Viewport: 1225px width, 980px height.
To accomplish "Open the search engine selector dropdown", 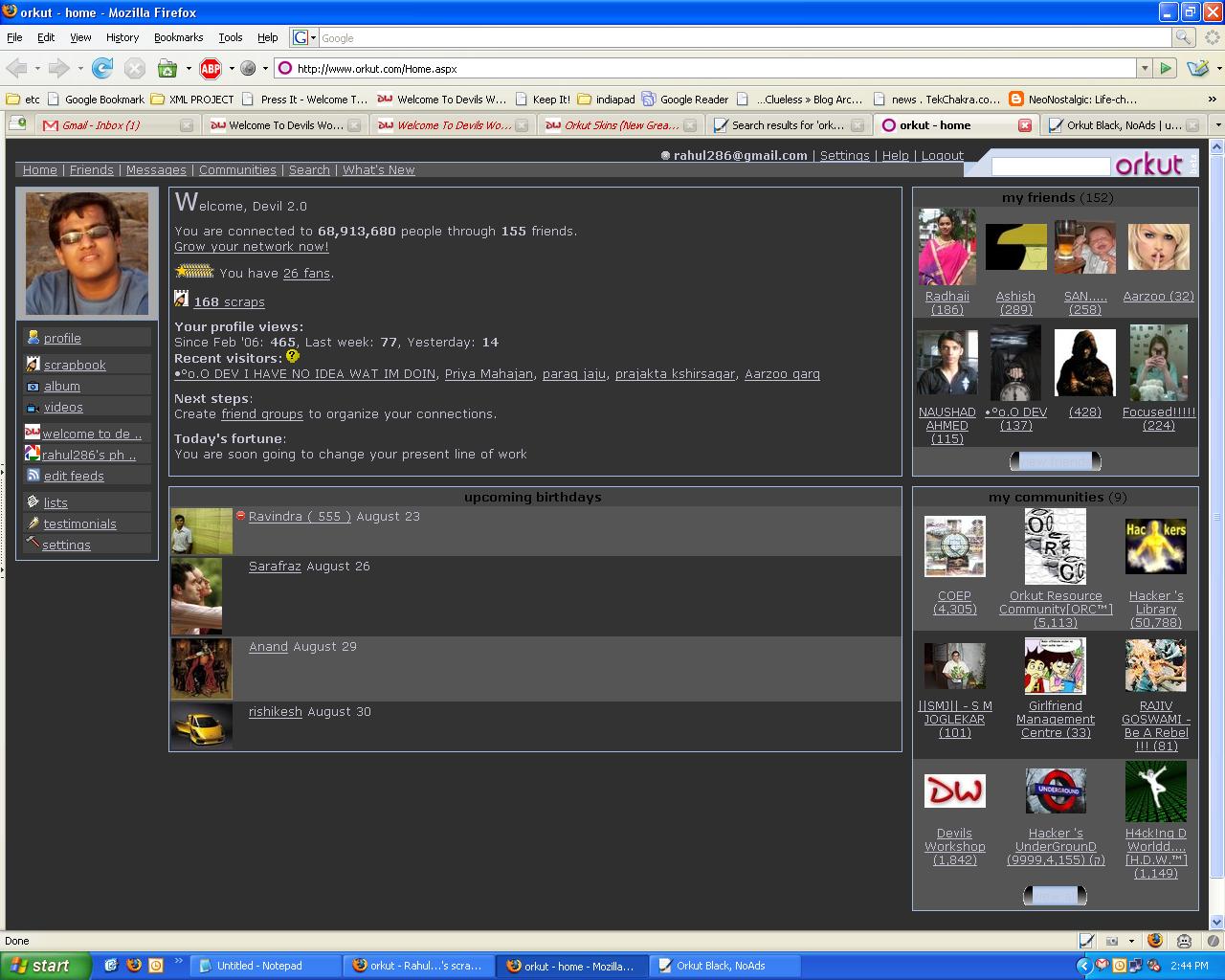I will (305, 37).
